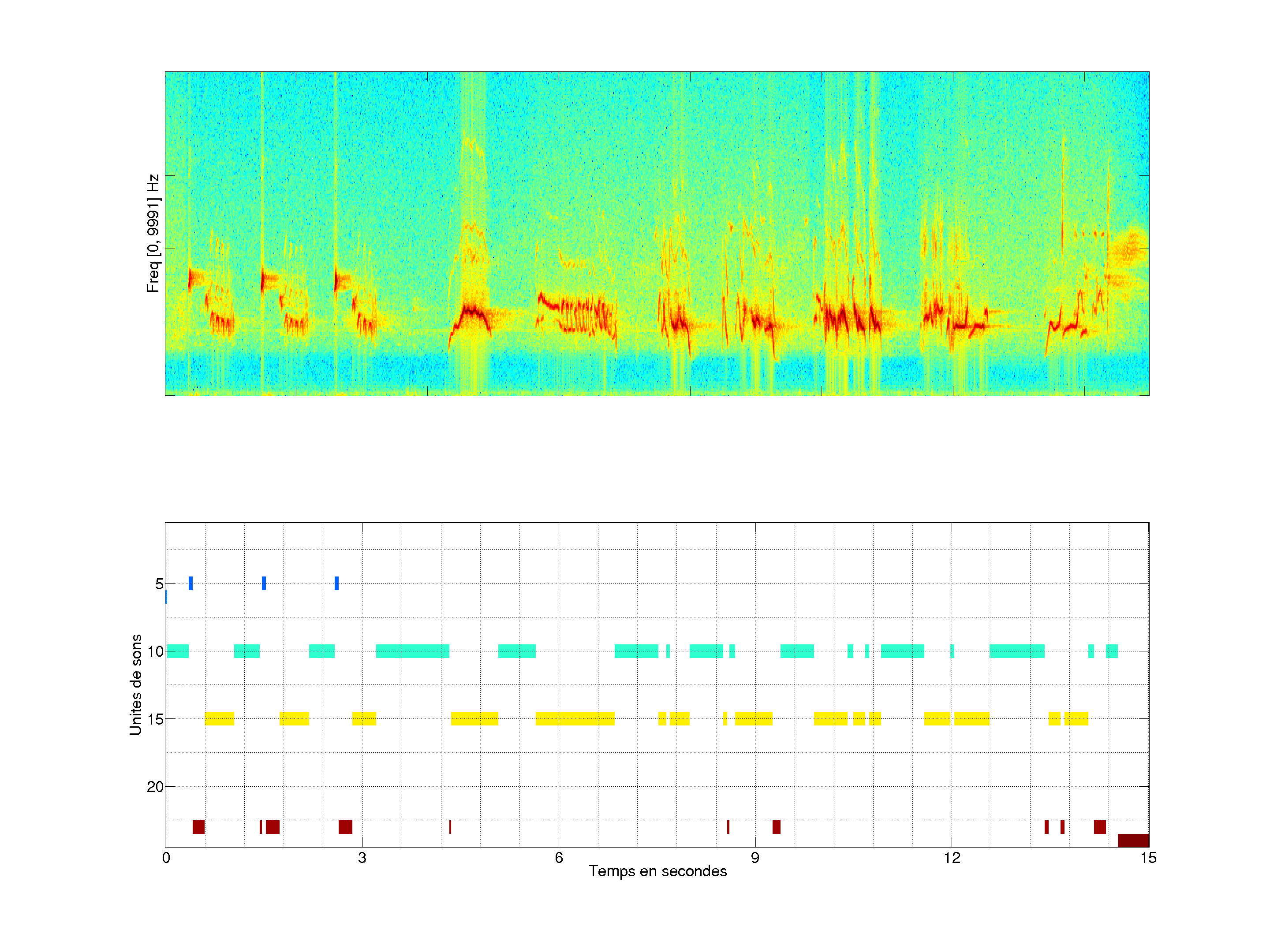The height and width of the screenshot is (952, 1270).
Task: Click the thin dark red marker near 4.3 seconds
Action: click(x=450, y=827)
